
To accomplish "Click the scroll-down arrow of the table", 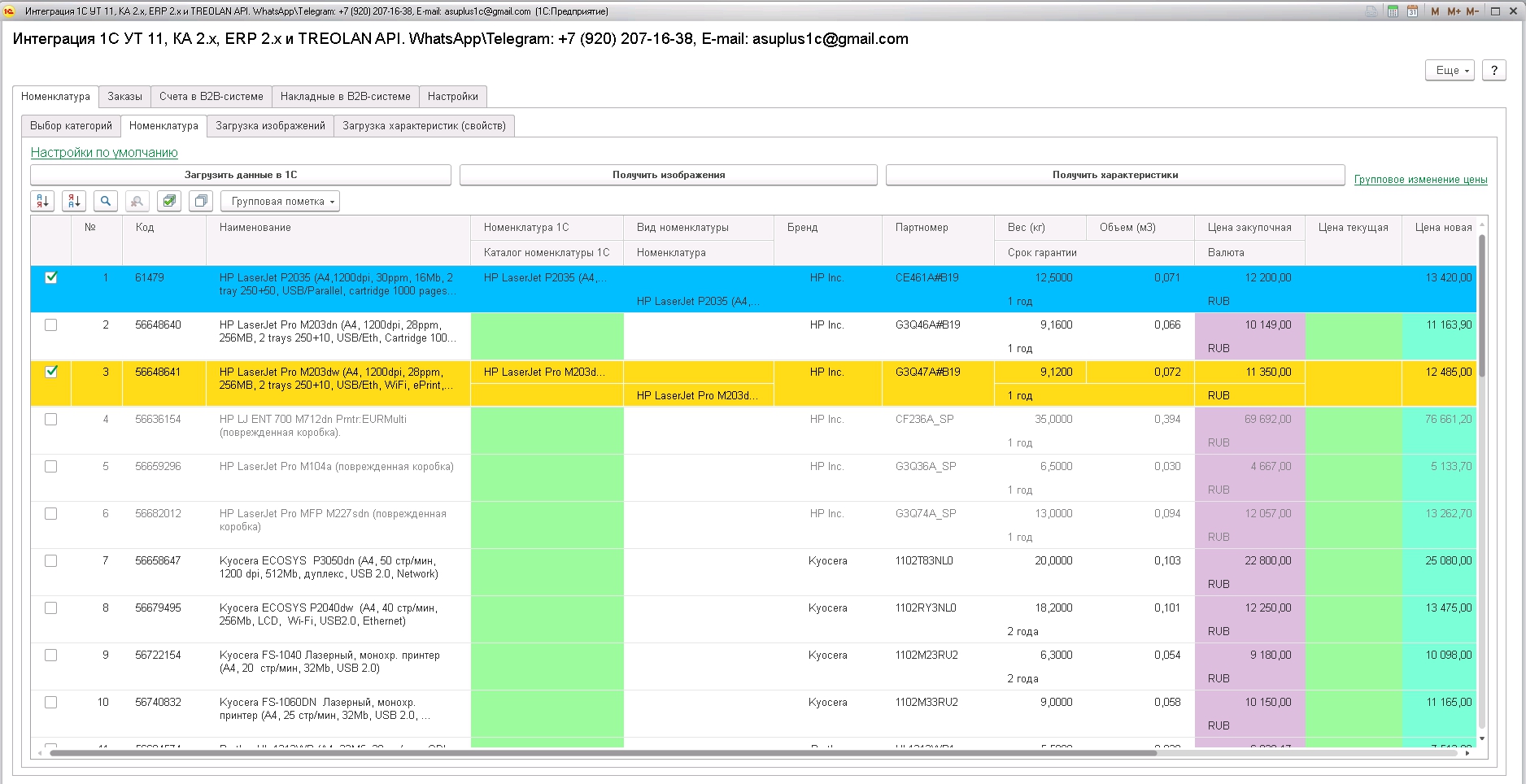I will (x=1481, y=738).
